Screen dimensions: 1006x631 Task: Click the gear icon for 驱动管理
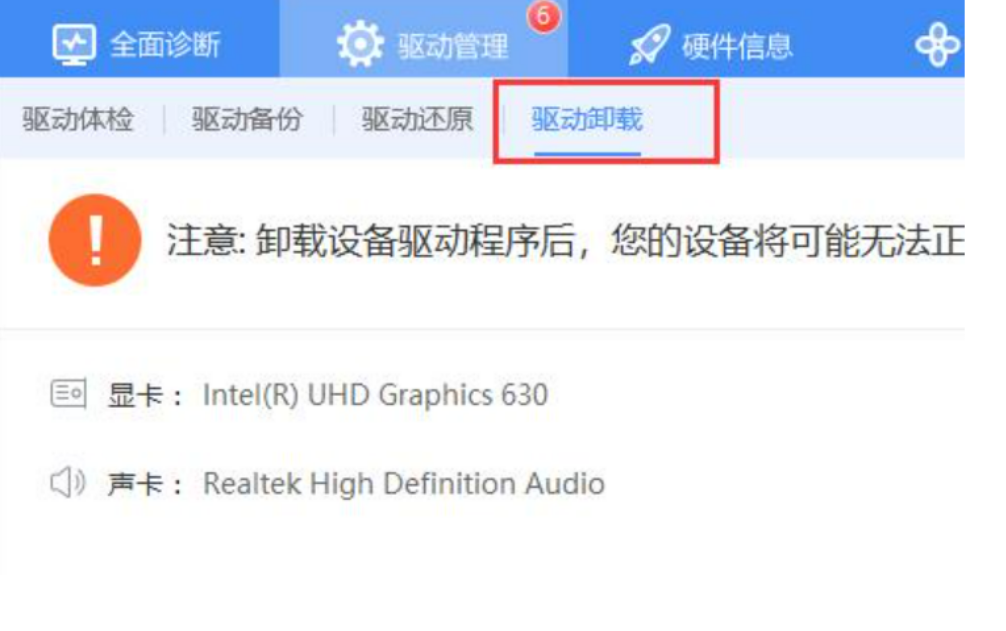click(360, 44)
